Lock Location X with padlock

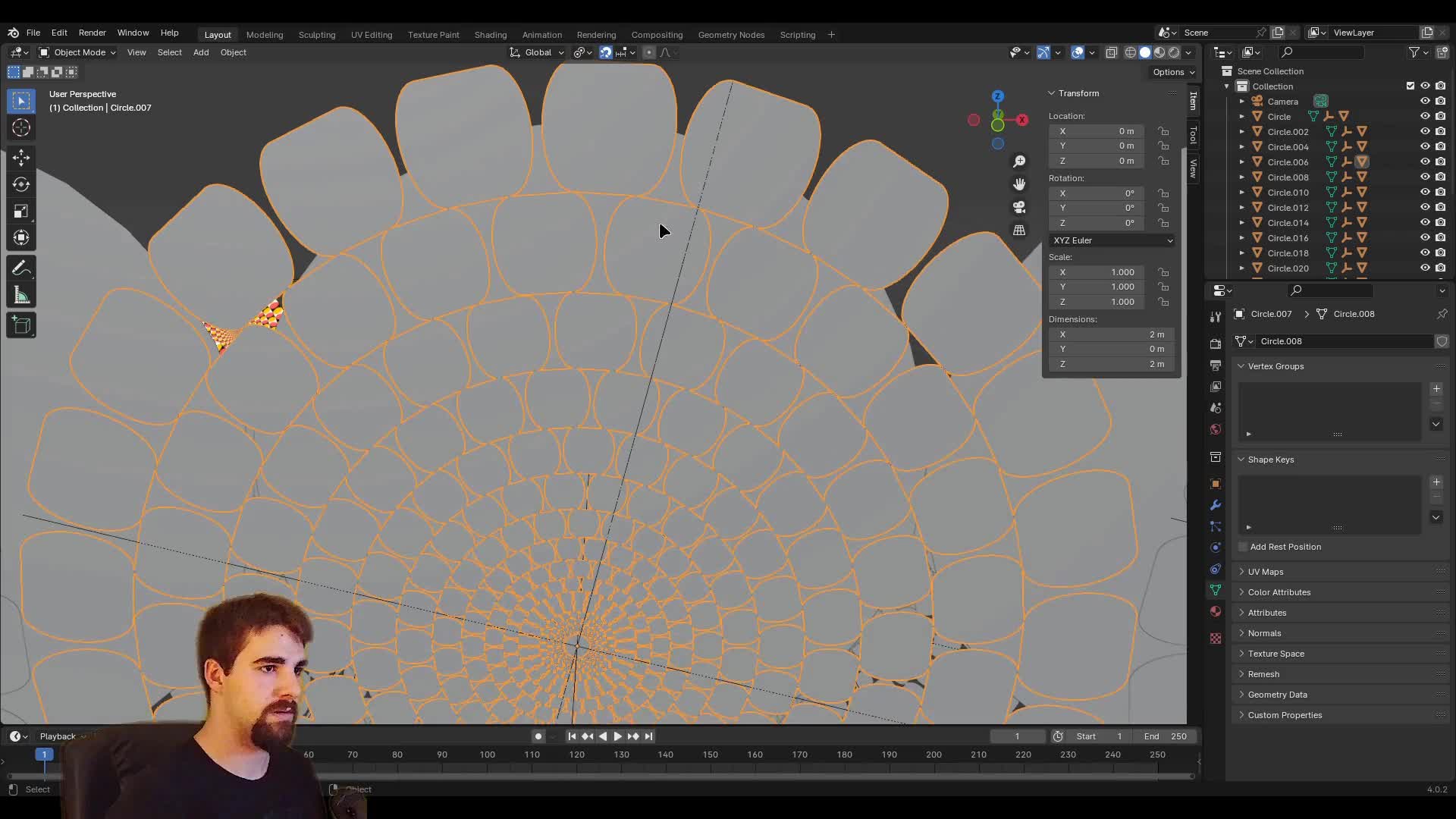(x=1163, y=131)
